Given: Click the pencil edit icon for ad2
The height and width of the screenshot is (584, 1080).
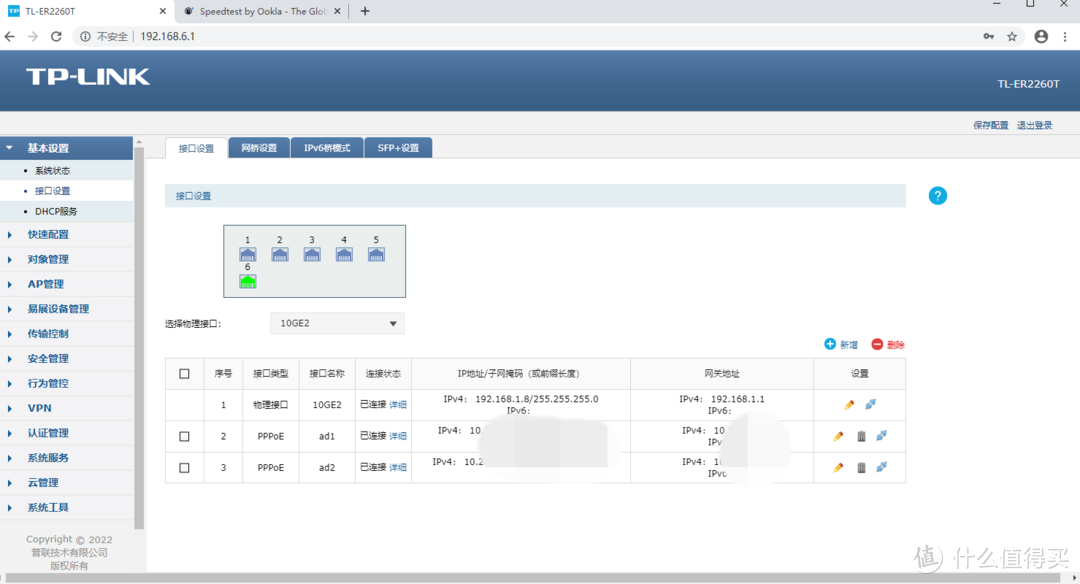Looking at the screenshot, I should pyautogui.click(x=838, y=467).
